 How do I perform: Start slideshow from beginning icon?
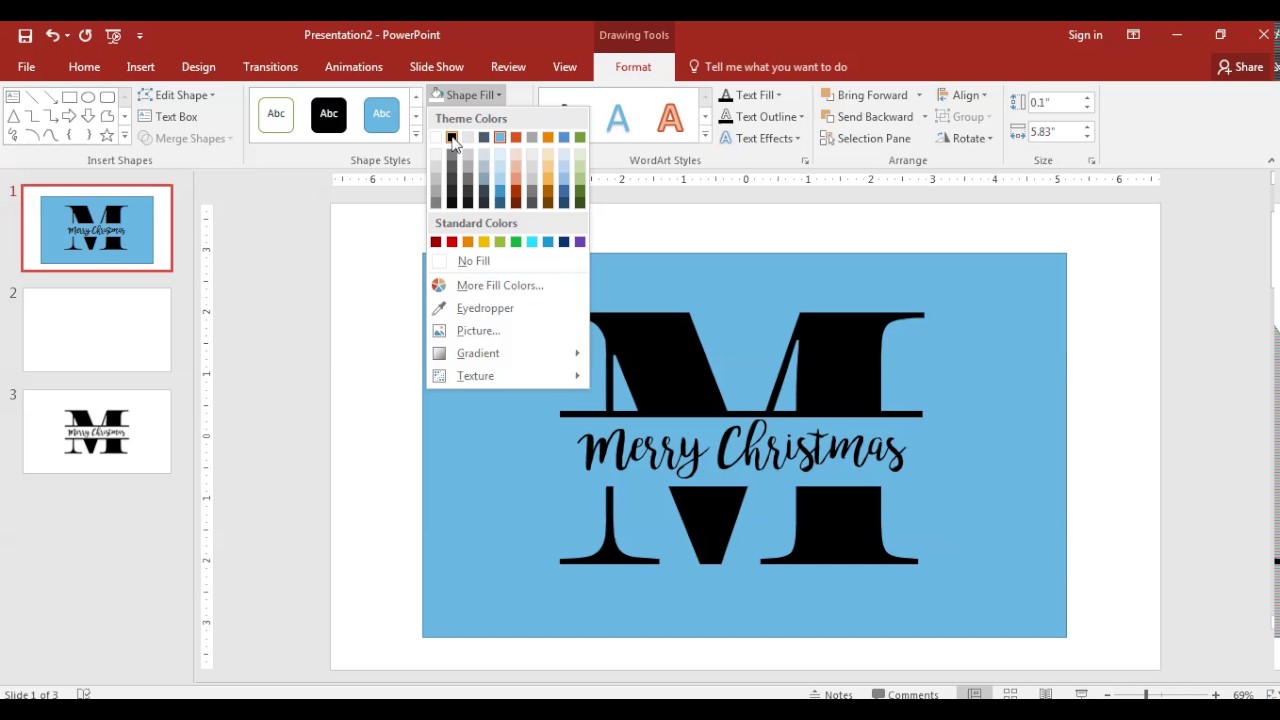113,35
